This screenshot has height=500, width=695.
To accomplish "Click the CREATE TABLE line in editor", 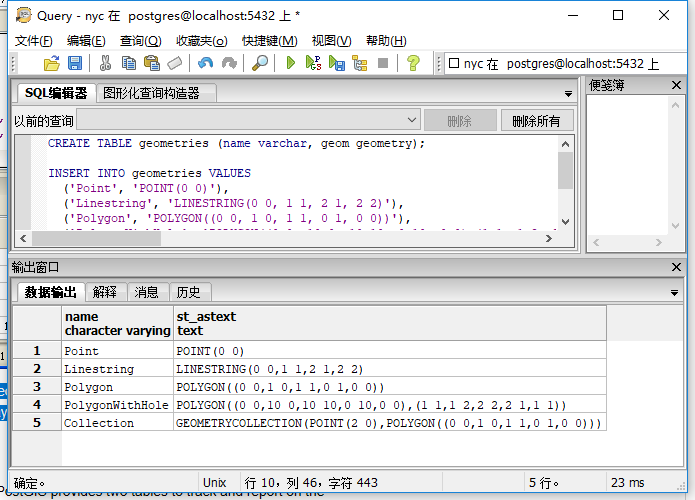I will coord(236,144).
